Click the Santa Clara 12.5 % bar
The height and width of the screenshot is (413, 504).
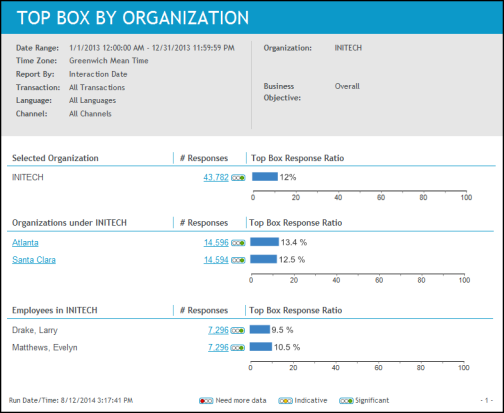[263, 259]
